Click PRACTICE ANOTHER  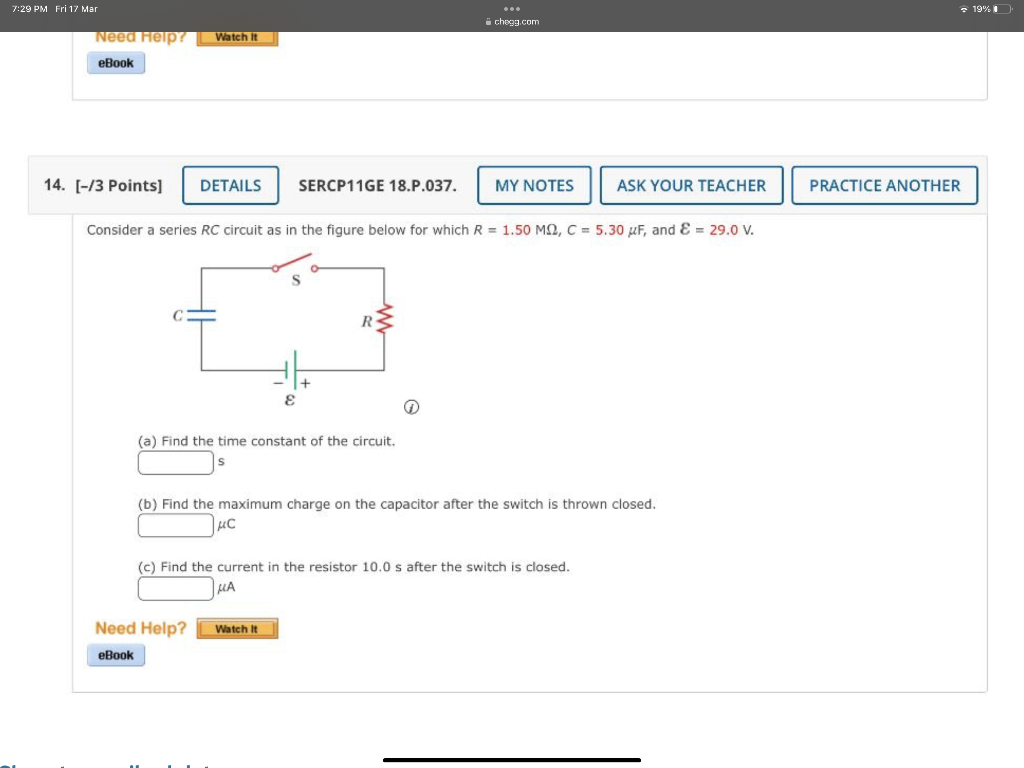pos(884,185)
